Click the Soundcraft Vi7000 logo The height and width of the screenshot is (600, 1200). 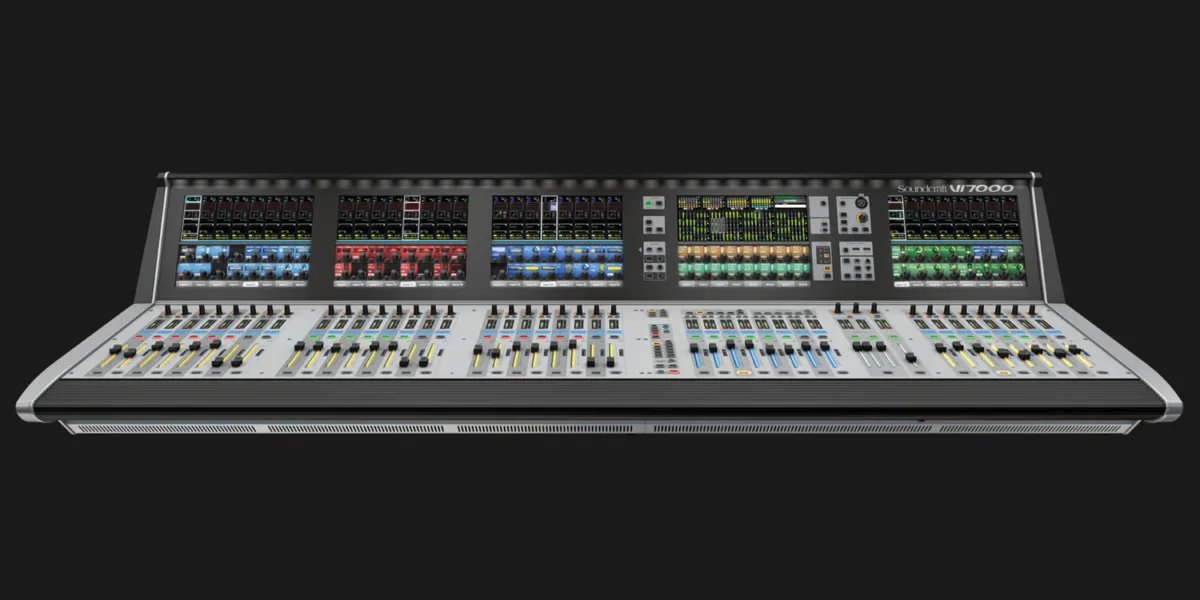point(955,188)
